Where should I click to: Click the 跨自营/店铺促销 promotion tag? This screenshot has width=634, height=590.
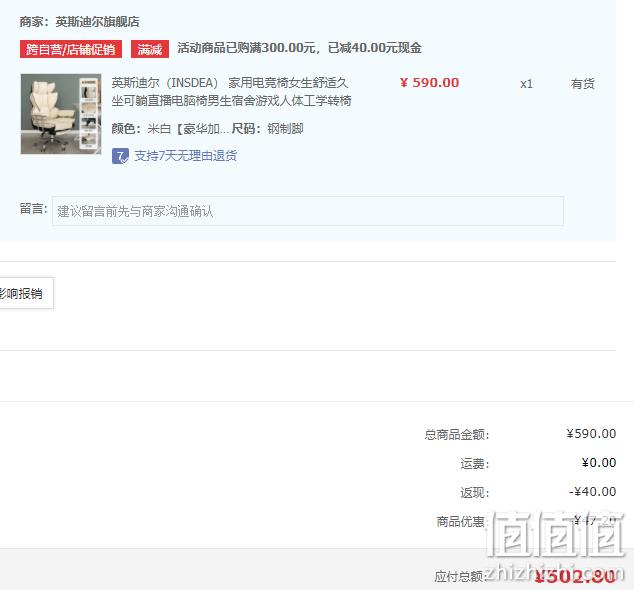tap(71, 49)
